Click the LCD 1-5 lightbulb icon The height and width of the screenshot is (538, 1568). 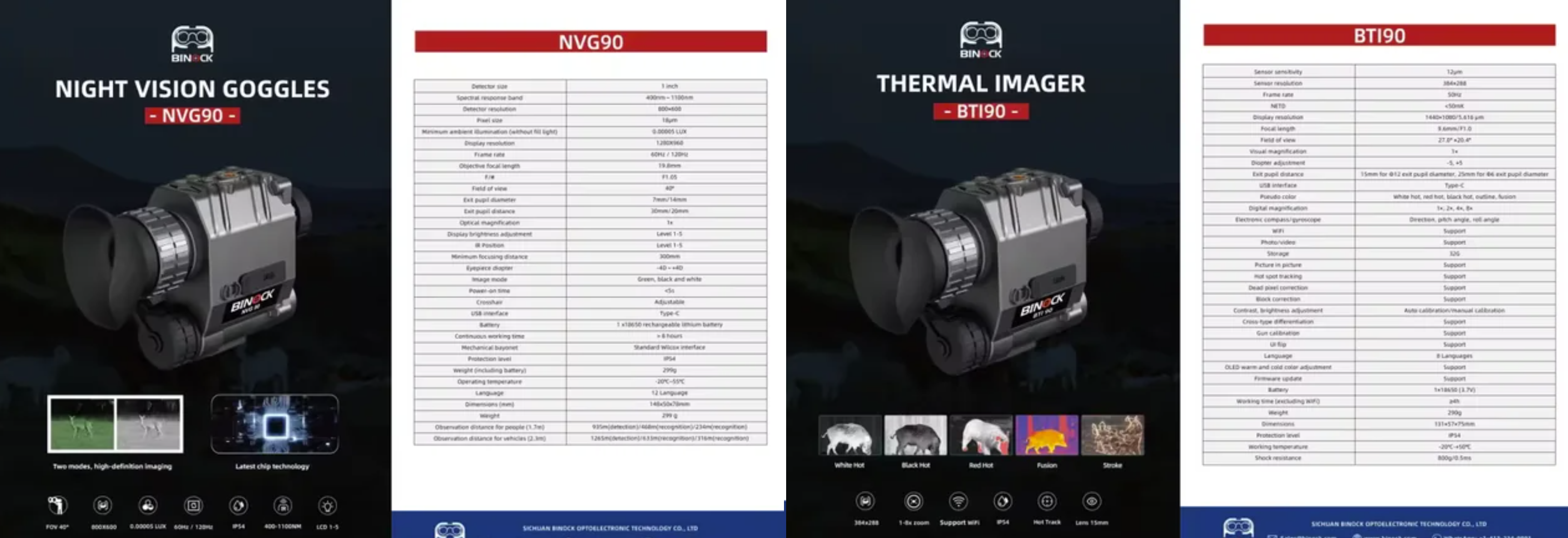[328, 505]
